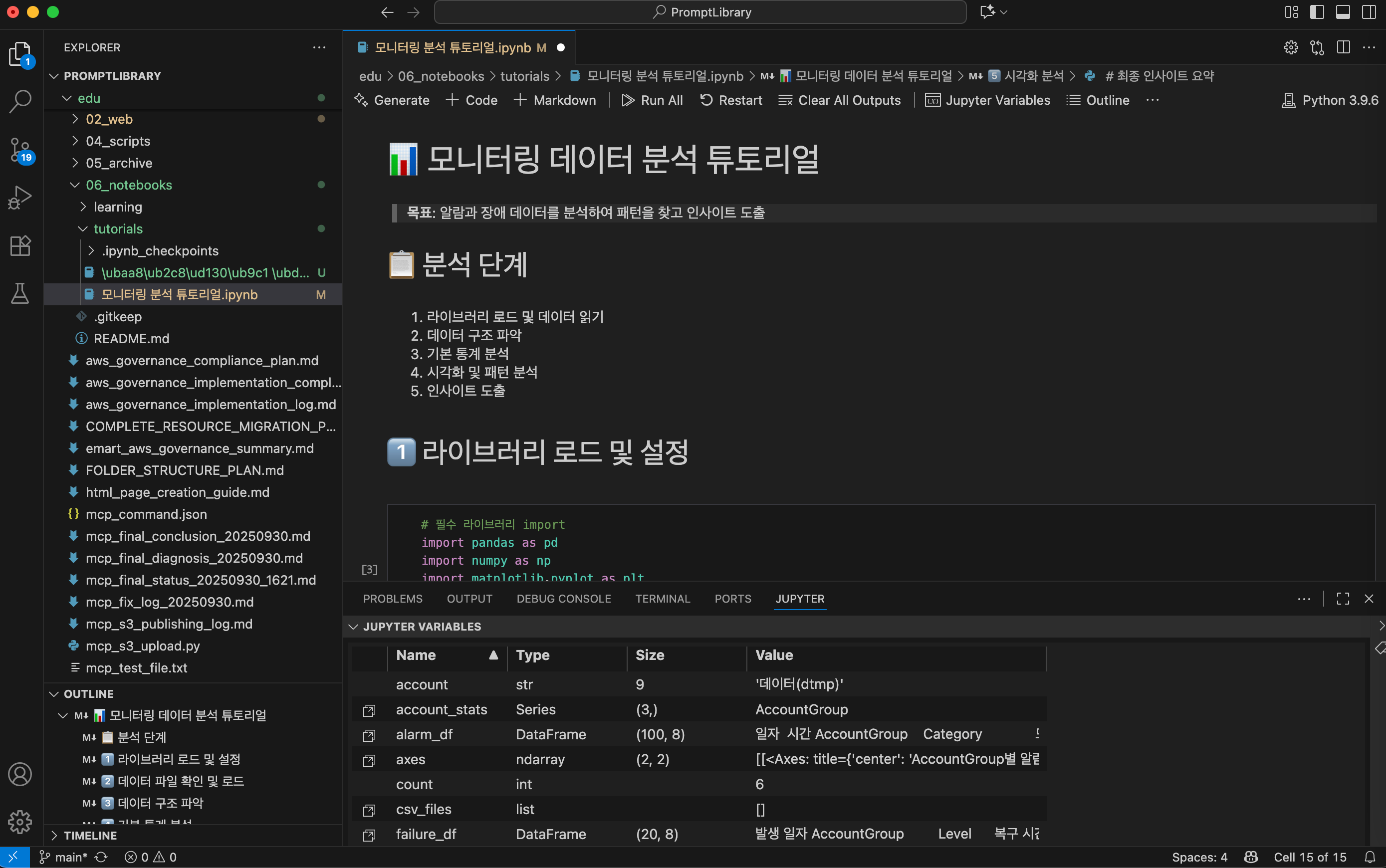Switch to the DEBUG CONSOLE tab

[x=564, y=599]
